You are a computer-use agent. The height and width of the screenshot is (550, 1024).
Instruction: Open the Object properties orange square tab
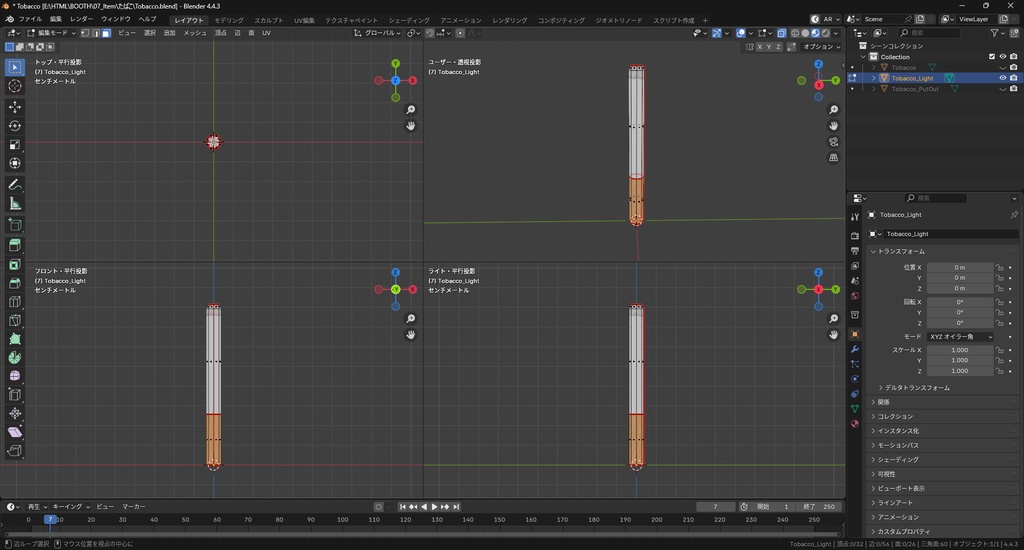tap(855, 334)
